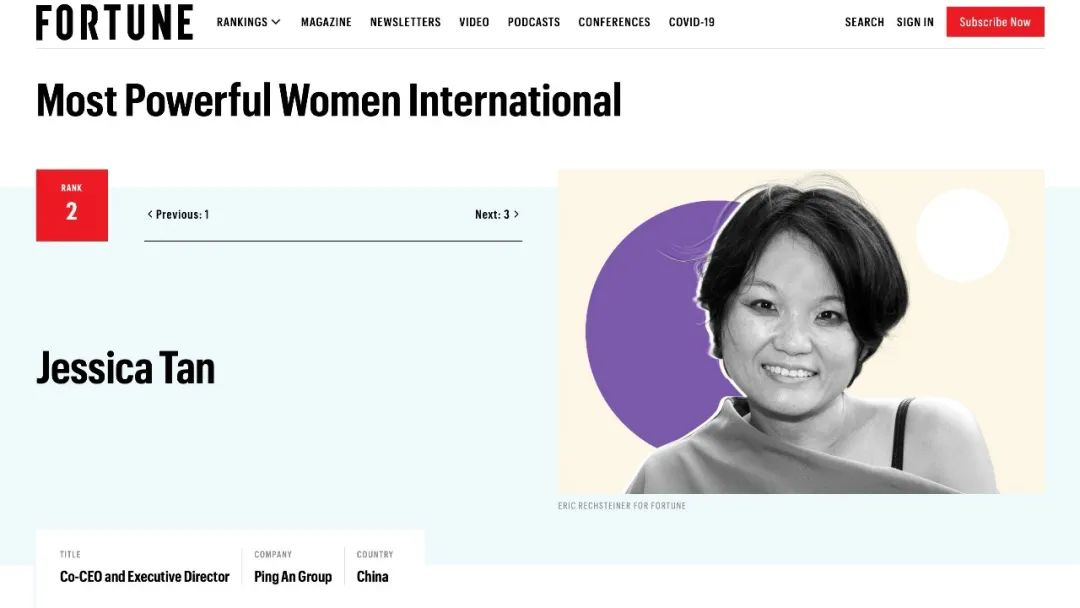Open the Video section
Viewport: 1080px width, 608px height.
pyautogui.click(x=474, y=22)
